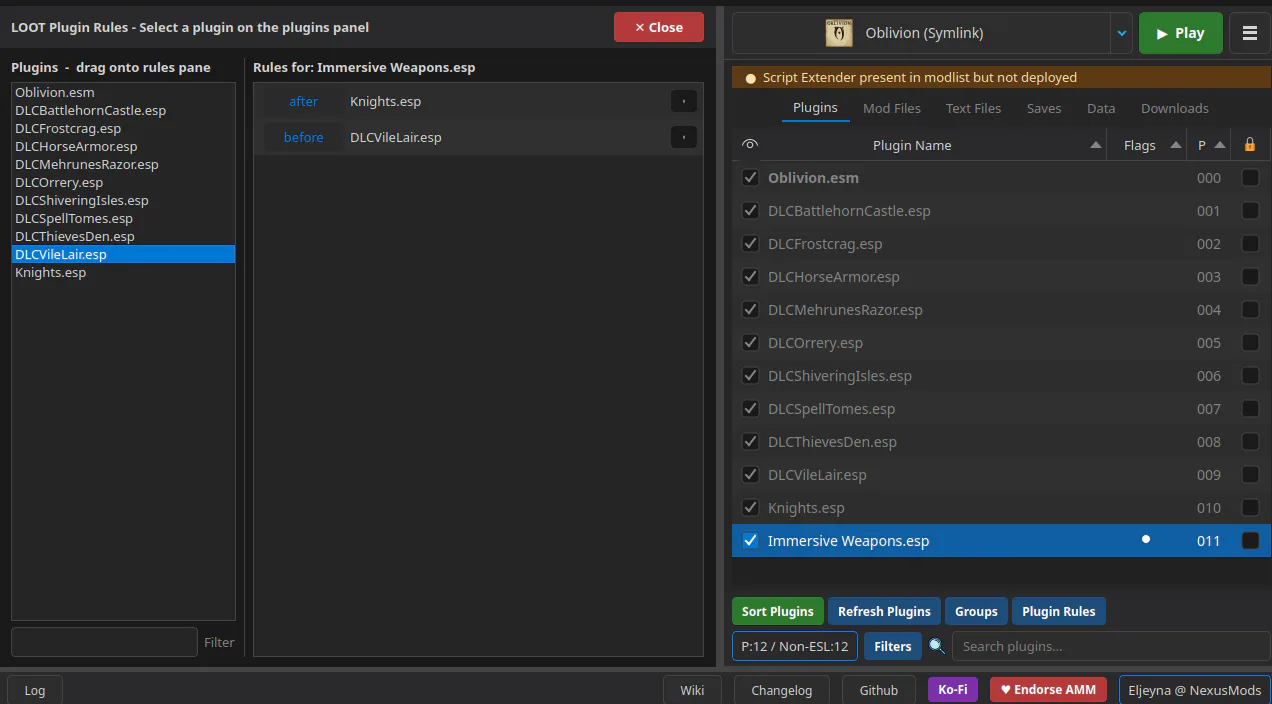Focus the Filter field under the Plugins list
1272x704 pixels.
(104, 642)
